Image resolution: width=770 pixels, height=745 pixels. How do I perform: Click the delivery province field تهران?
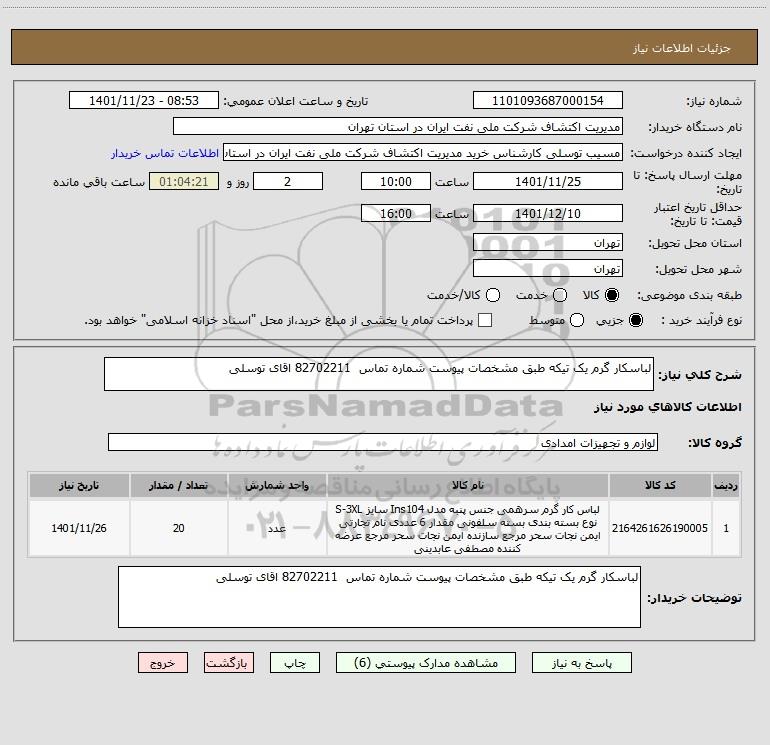(548, 243)
